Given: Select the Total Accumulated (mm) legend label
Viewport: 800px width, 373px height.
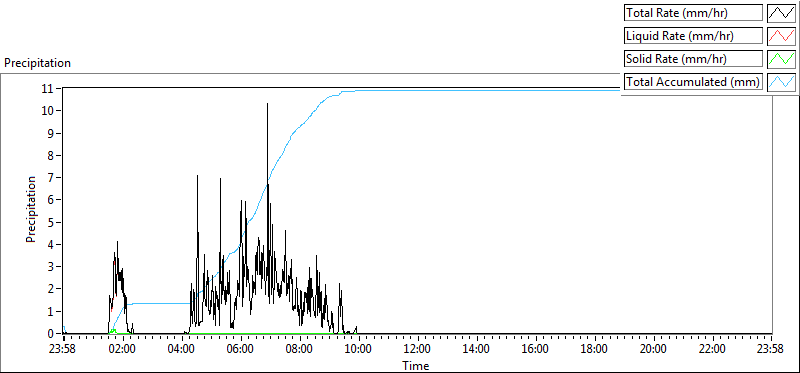Looking at the screenshot, I should pos(693,82).
